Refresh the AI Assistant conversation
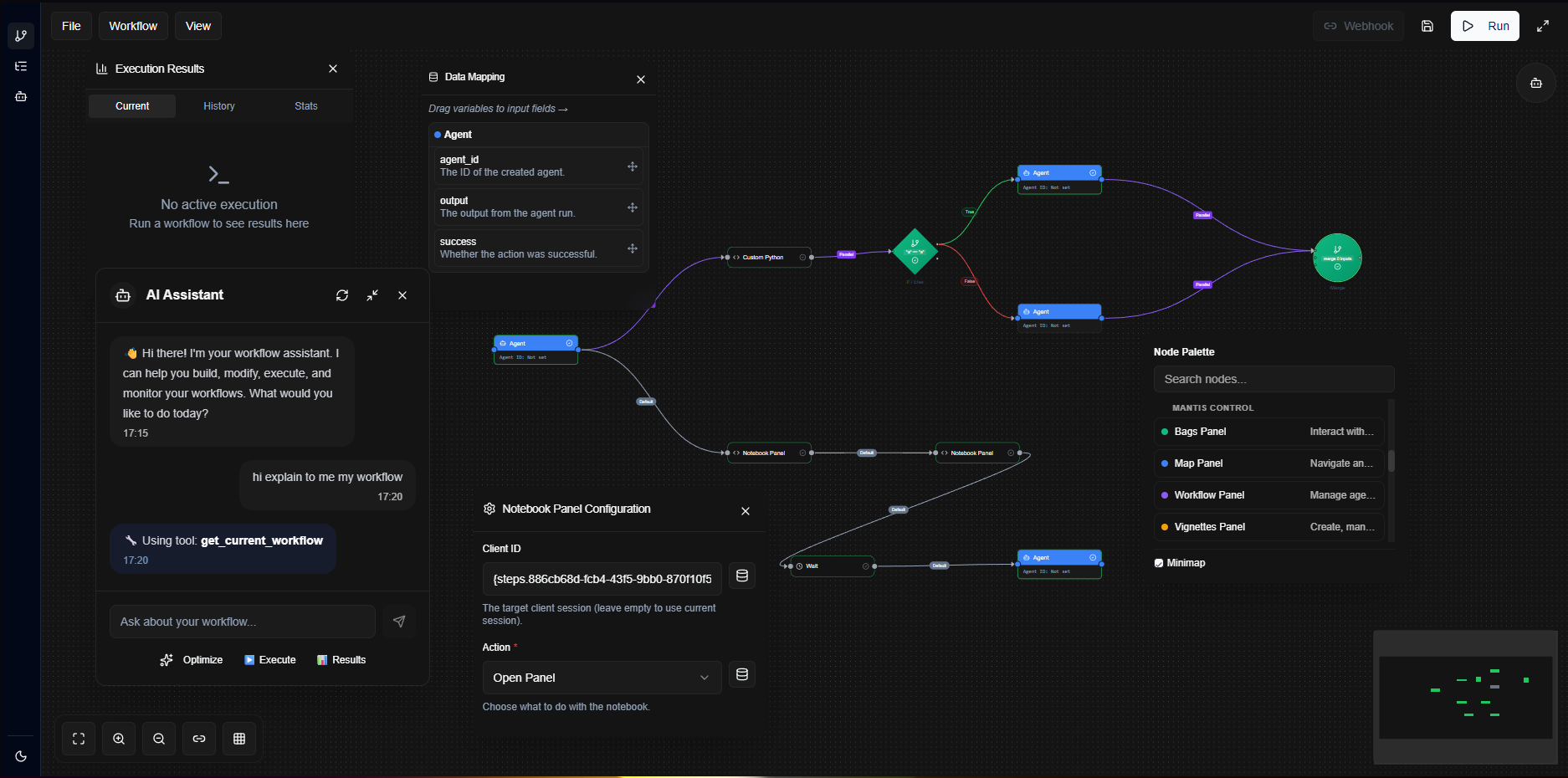The width and height of the screenshot is (1568, 778). (341, 295)
